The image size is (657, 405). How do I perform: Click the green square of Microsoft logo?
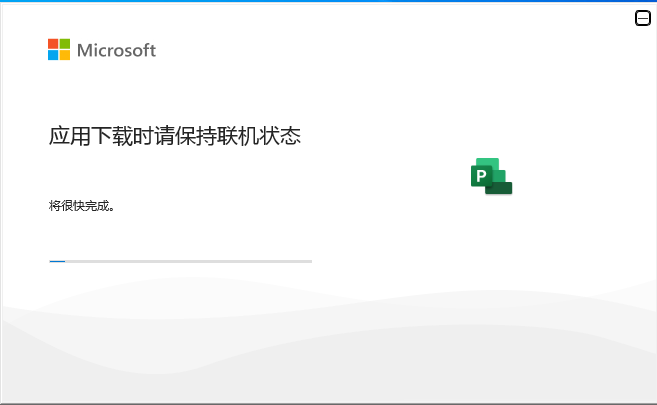coord(65,44)
